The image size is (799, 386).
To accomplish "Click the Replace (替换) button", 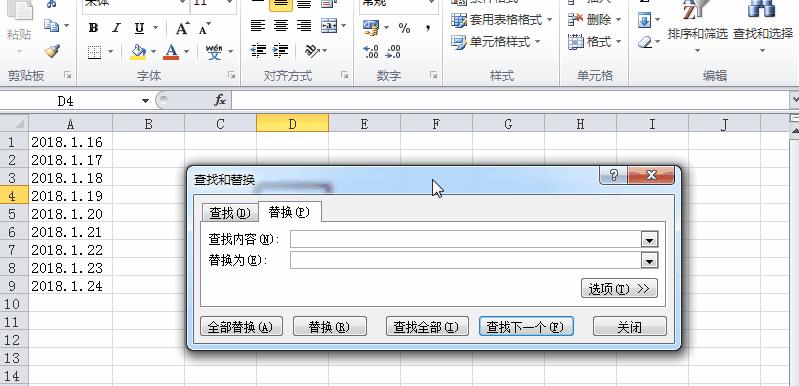I will [330, 327].
